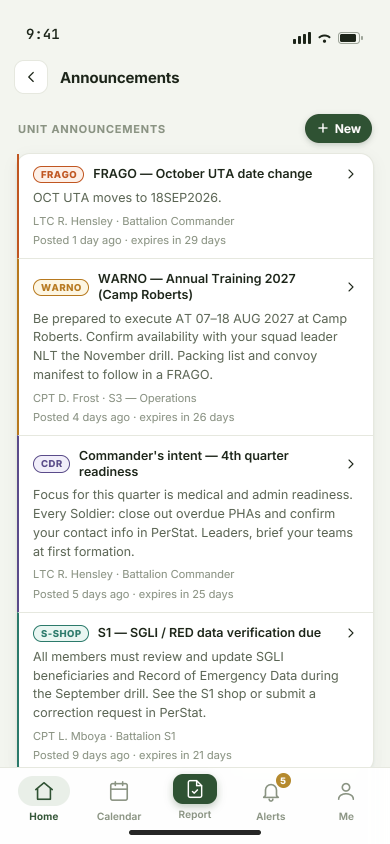Tap the center Report icon
This screenshot has width=390, height=844.
coord(195,789)
